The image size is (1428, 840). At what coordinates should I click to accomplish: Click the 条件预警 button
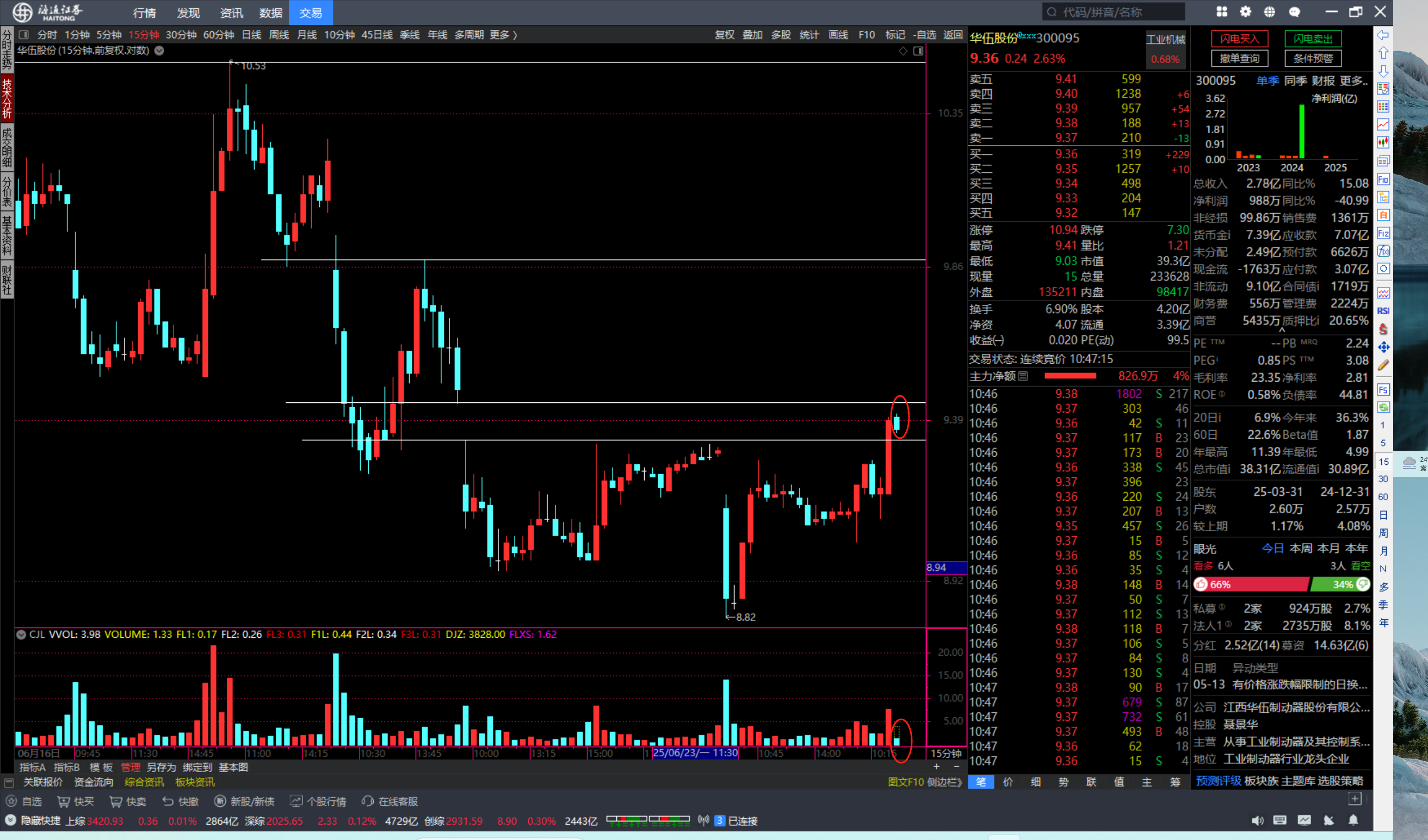[1313, 58]
